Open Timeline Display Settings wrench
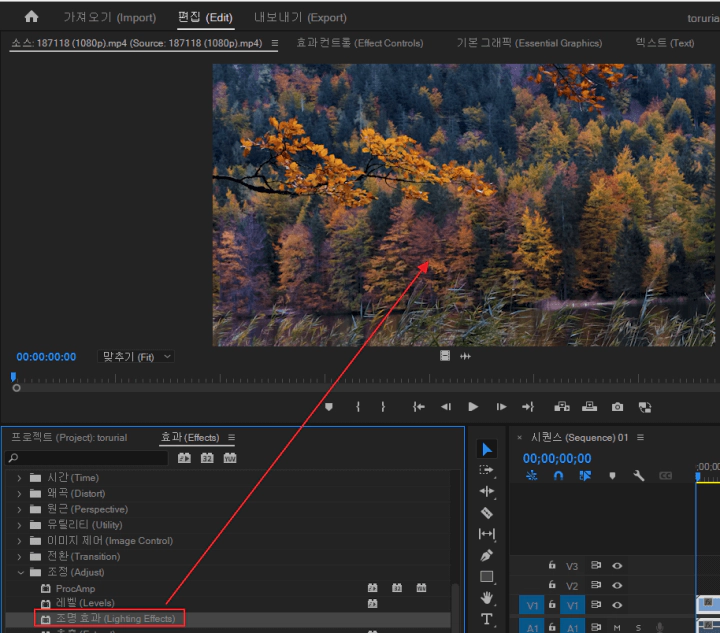Viewport: 720px width, 633px height. pos(639,476)
